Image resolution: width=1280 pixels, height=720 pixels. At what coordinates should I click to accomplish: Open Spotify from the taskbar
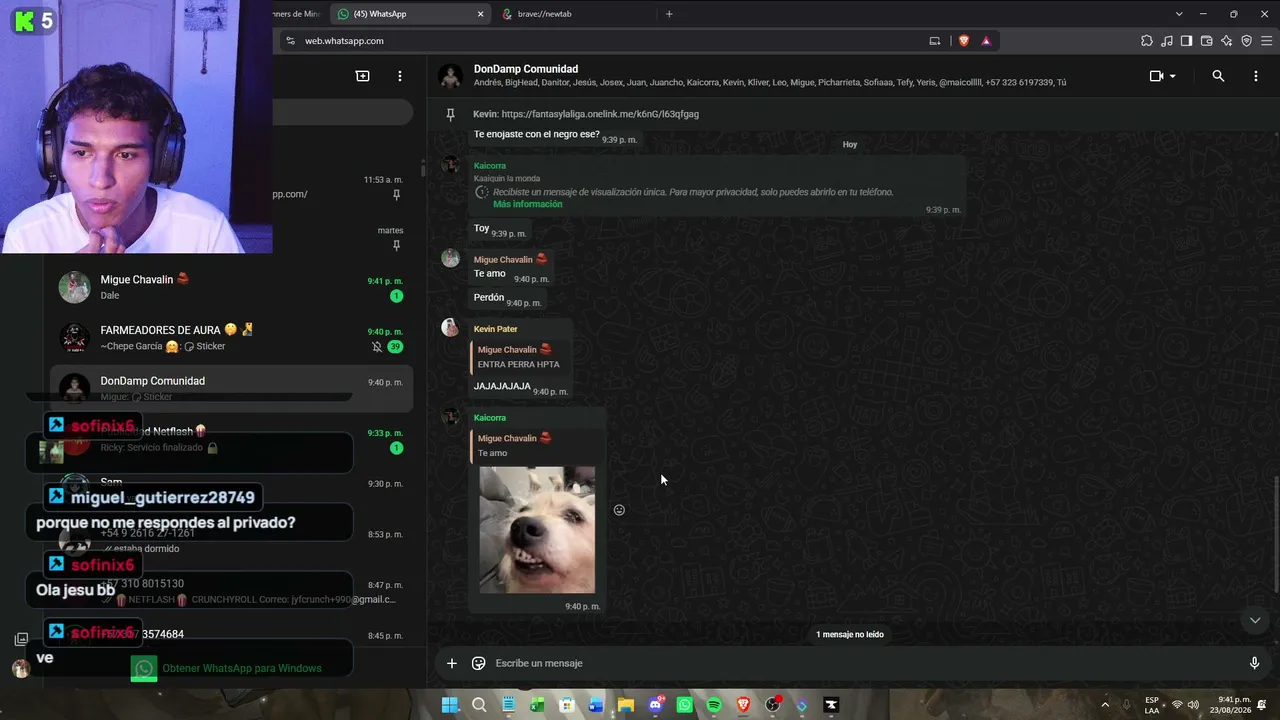click(714, 705)
